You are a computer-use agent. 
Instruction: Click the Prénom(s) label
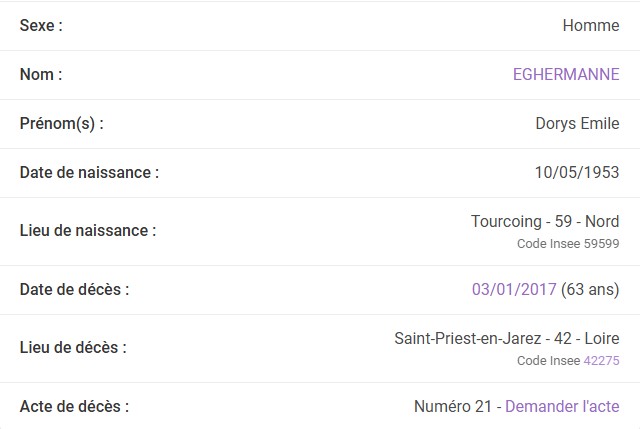62,124
